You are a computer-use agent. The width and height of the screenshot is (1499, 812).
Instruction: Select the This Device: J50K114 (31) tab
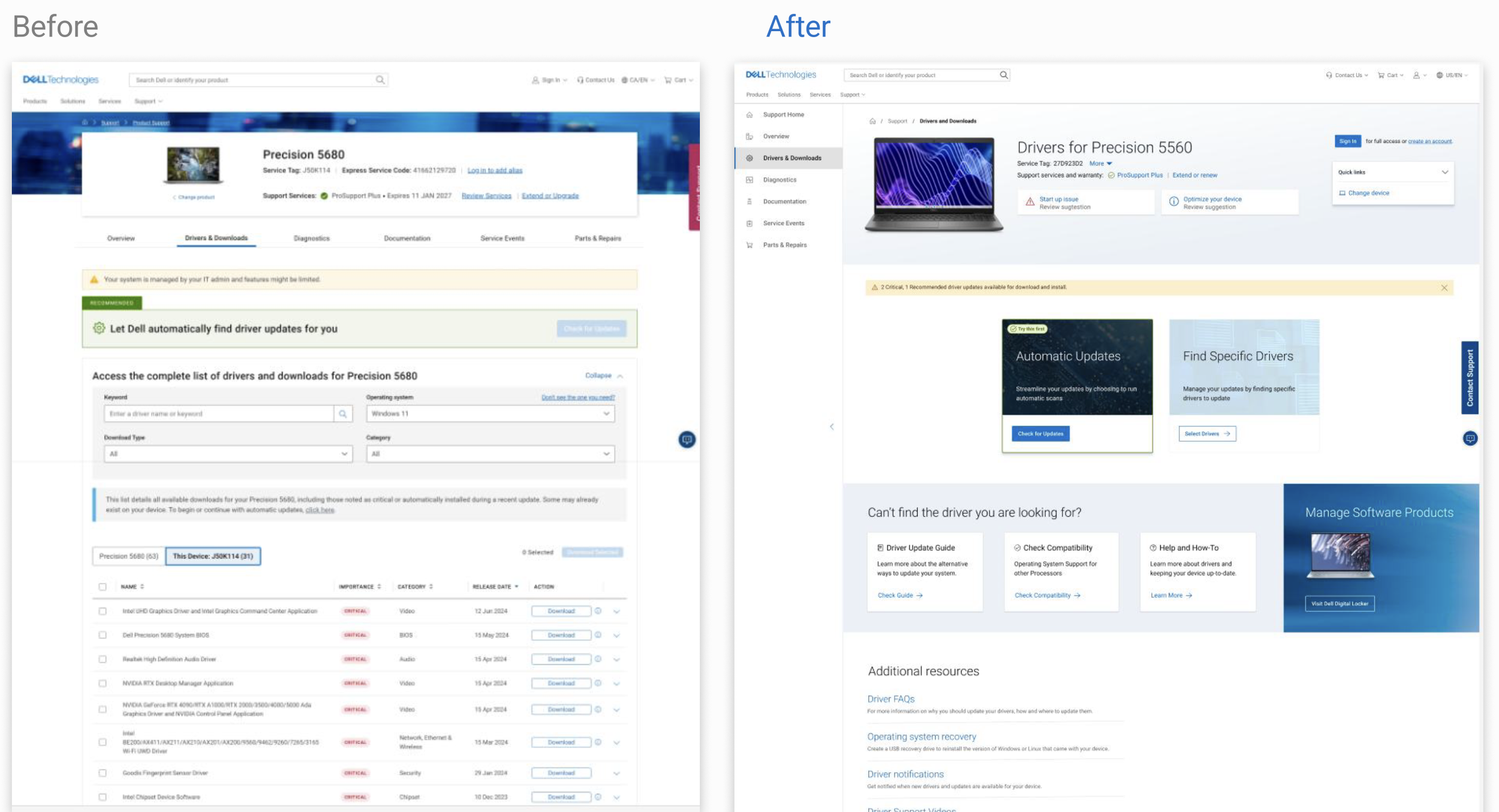213,556
